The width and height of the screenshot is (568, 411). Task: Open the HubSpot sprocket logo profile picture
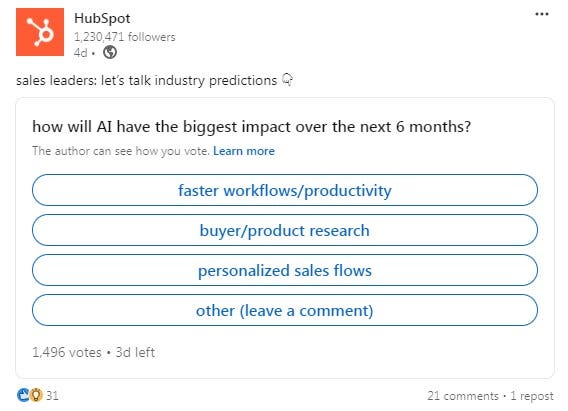(x=40, y=32)
